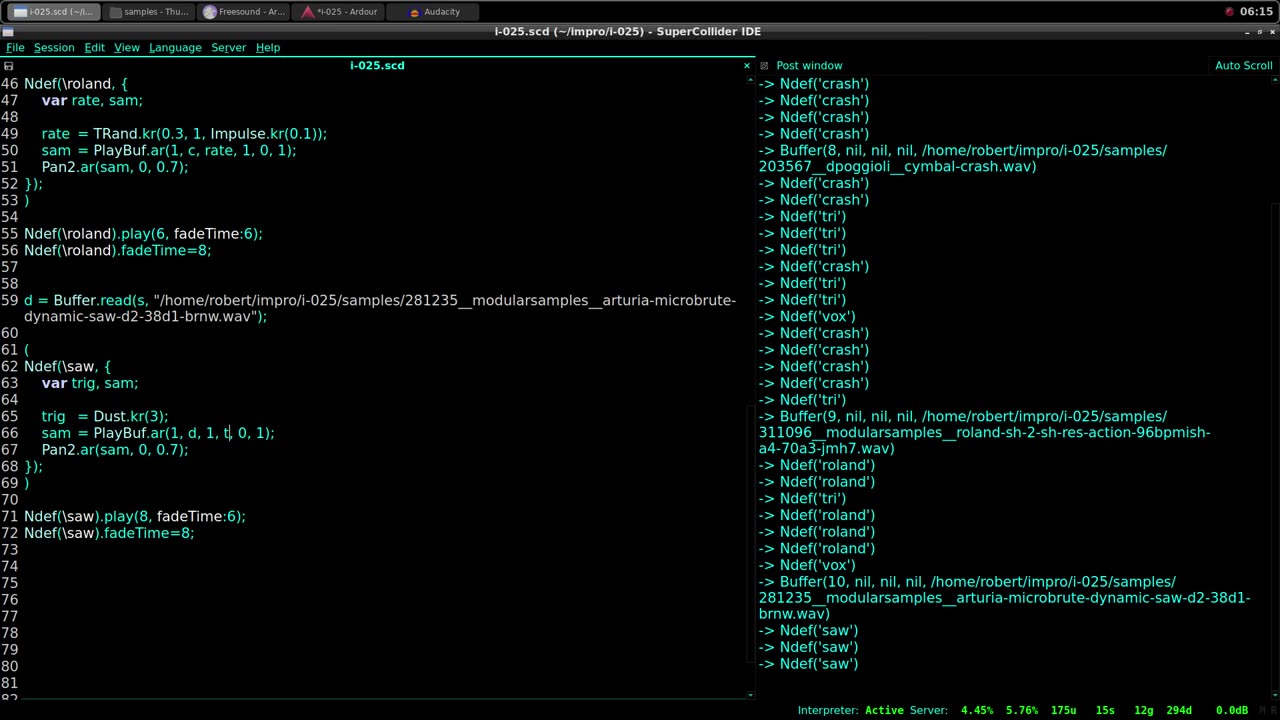Switch to the Audacity taskbar window

pos(433,12)
